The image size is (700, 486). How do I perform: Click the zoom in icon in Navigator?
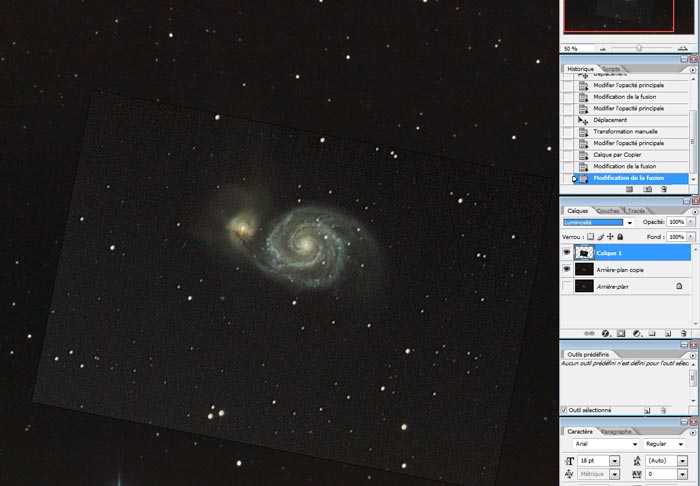pyautogui.click(x=682, y=48)
